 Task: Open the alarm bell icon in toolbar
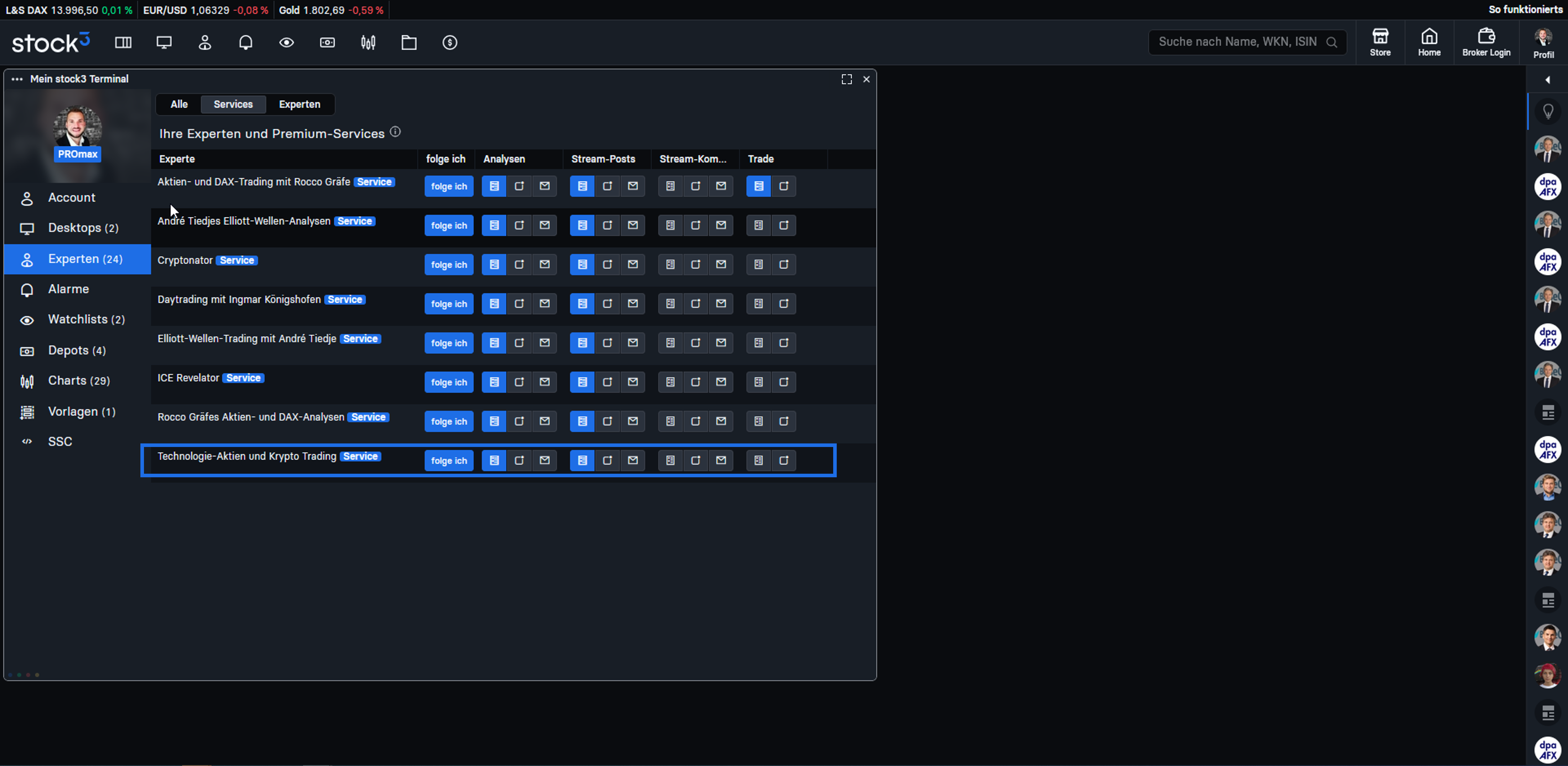coord(245,43)
